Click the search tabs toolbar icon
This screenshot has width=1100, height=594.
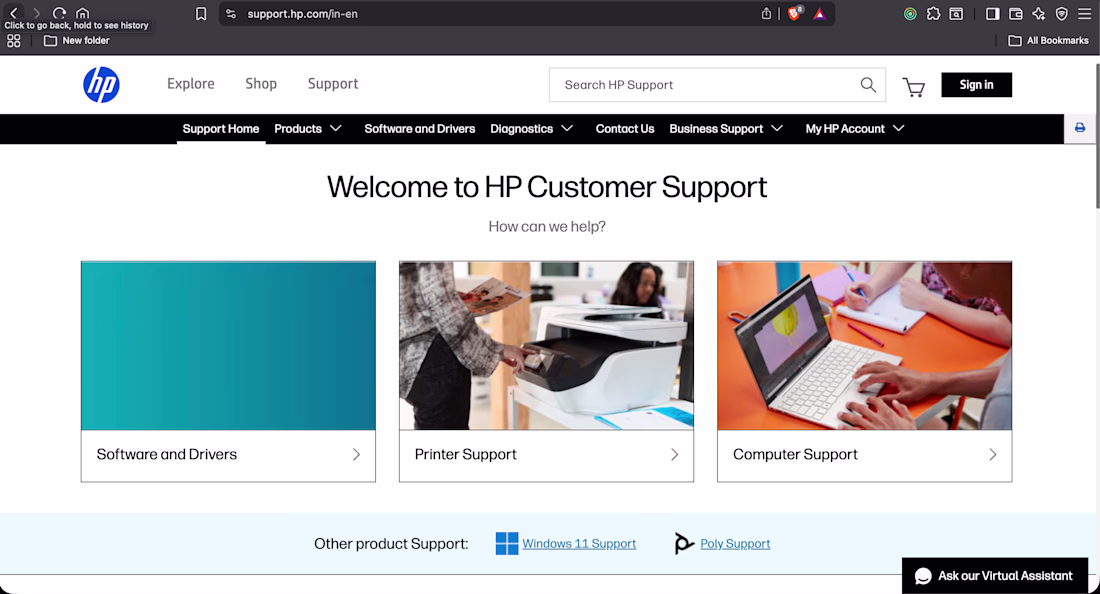click(956, 13)
